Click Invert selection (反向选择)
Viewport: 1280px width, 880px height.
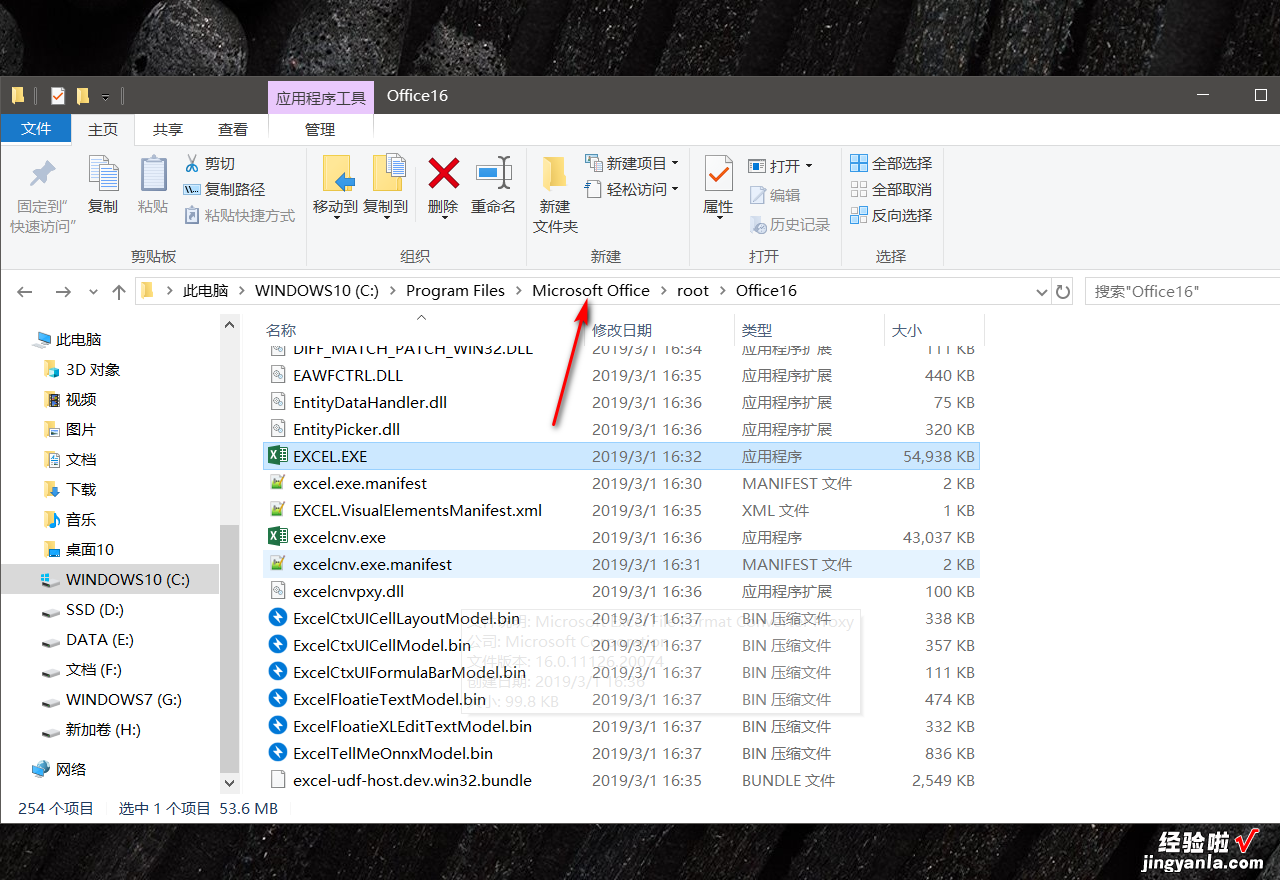(891, 215)
